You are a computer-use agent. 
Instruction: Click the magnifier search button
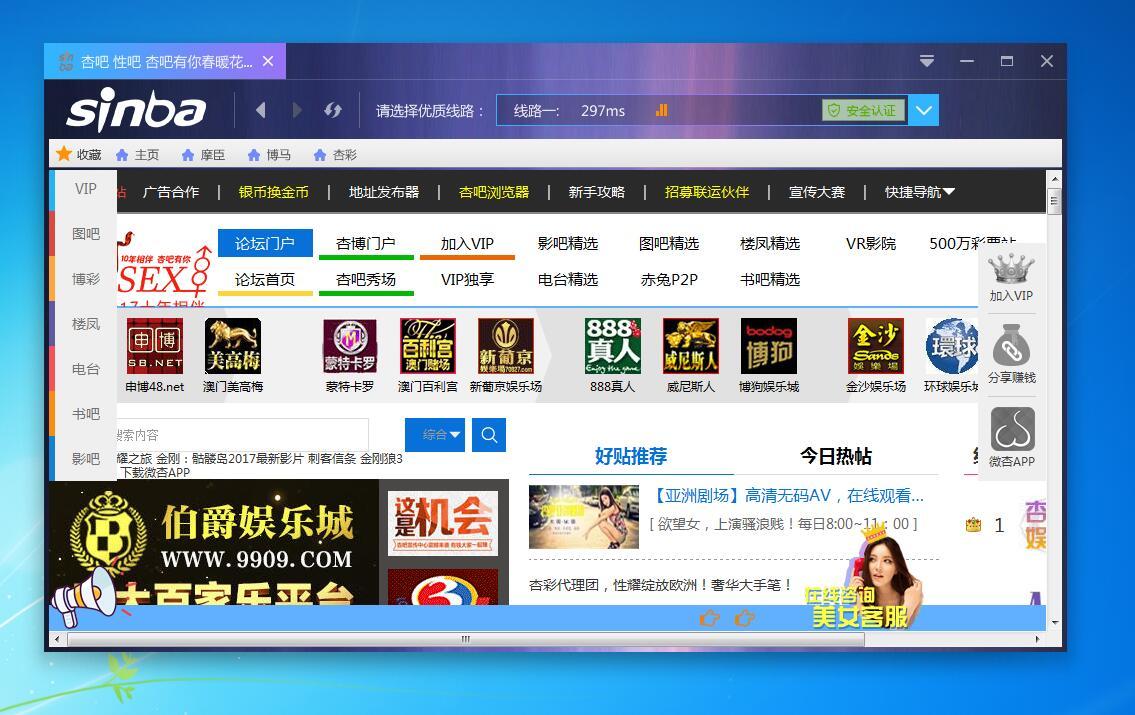coord(489,435)
